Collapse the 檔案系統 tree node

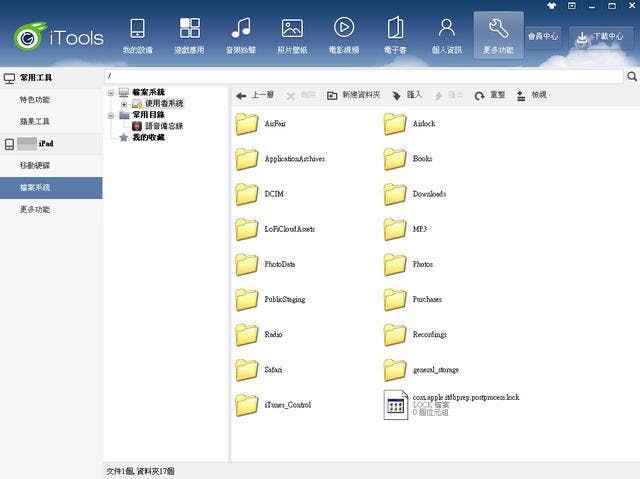click(x=111, y=92)
